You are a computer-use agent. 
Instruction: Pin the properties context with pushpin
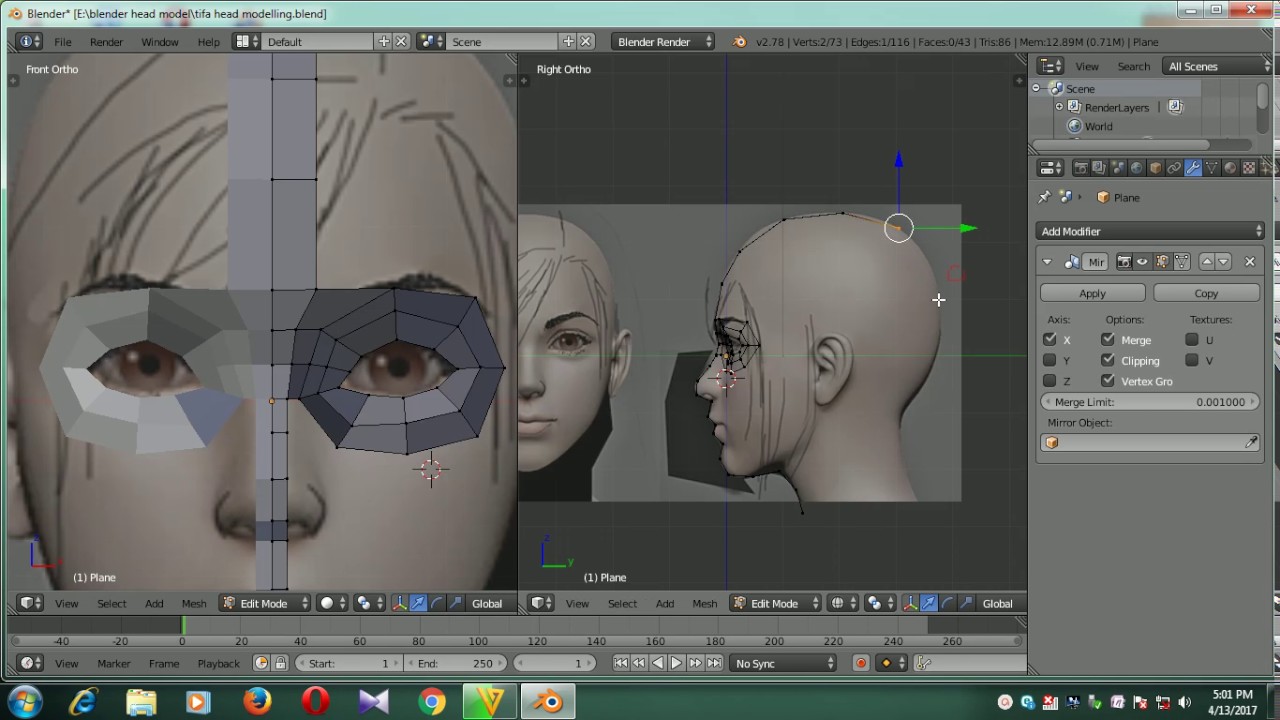click(x=1044, y=197)
